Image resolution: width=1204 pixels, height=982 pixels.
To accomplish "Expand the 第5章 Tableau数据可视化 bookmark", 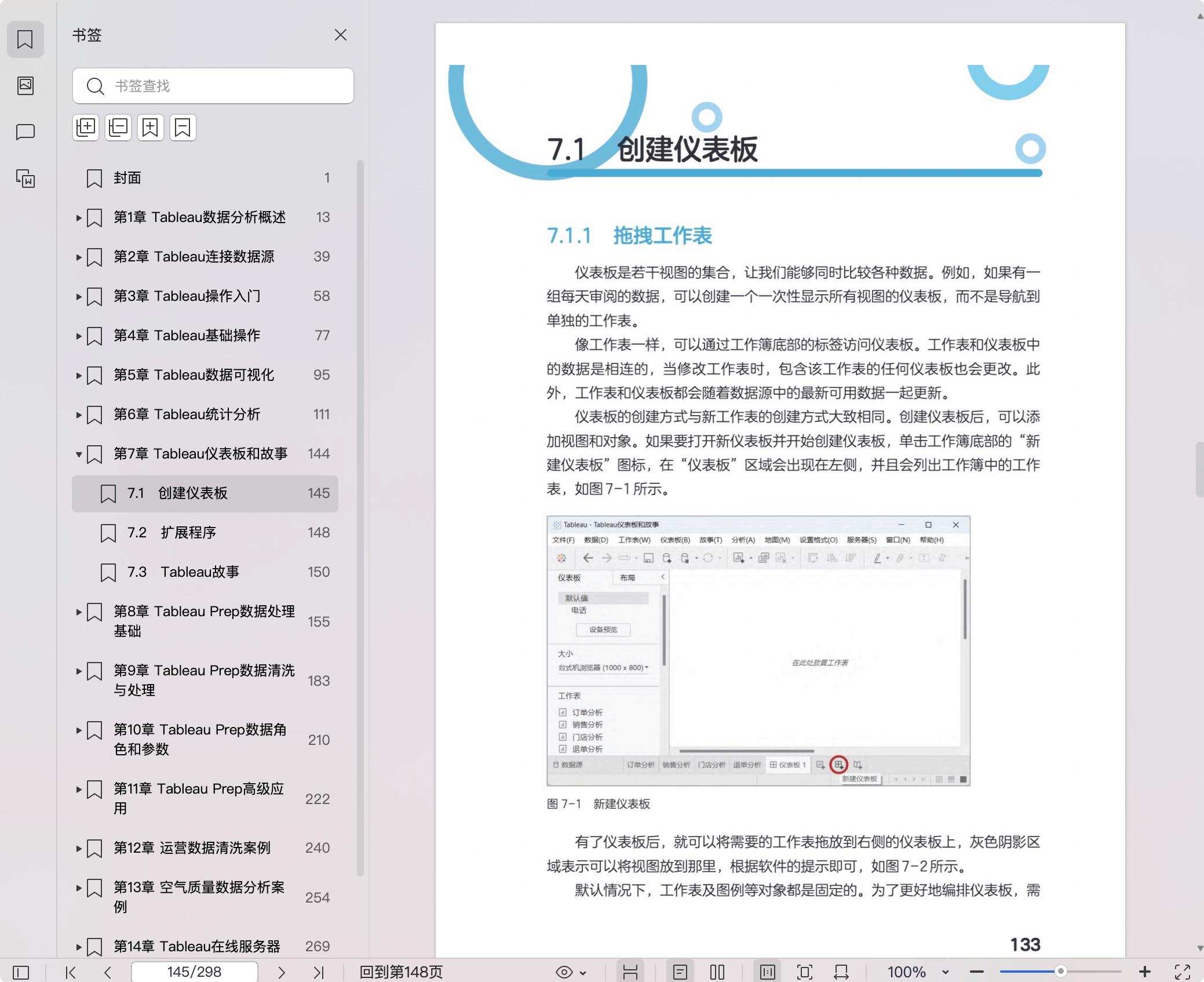I will coord(78,376).
